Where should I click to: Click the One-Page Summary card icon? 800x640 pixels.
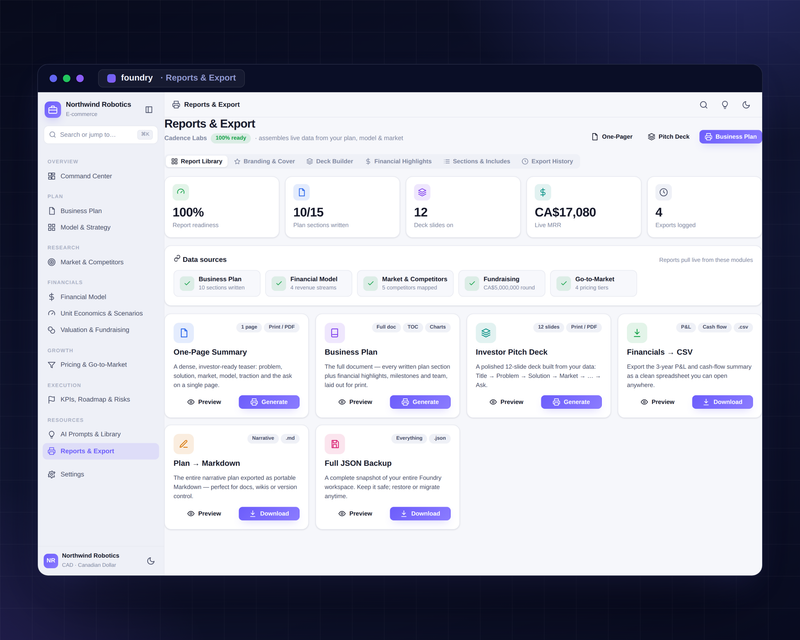pos(184,333)
